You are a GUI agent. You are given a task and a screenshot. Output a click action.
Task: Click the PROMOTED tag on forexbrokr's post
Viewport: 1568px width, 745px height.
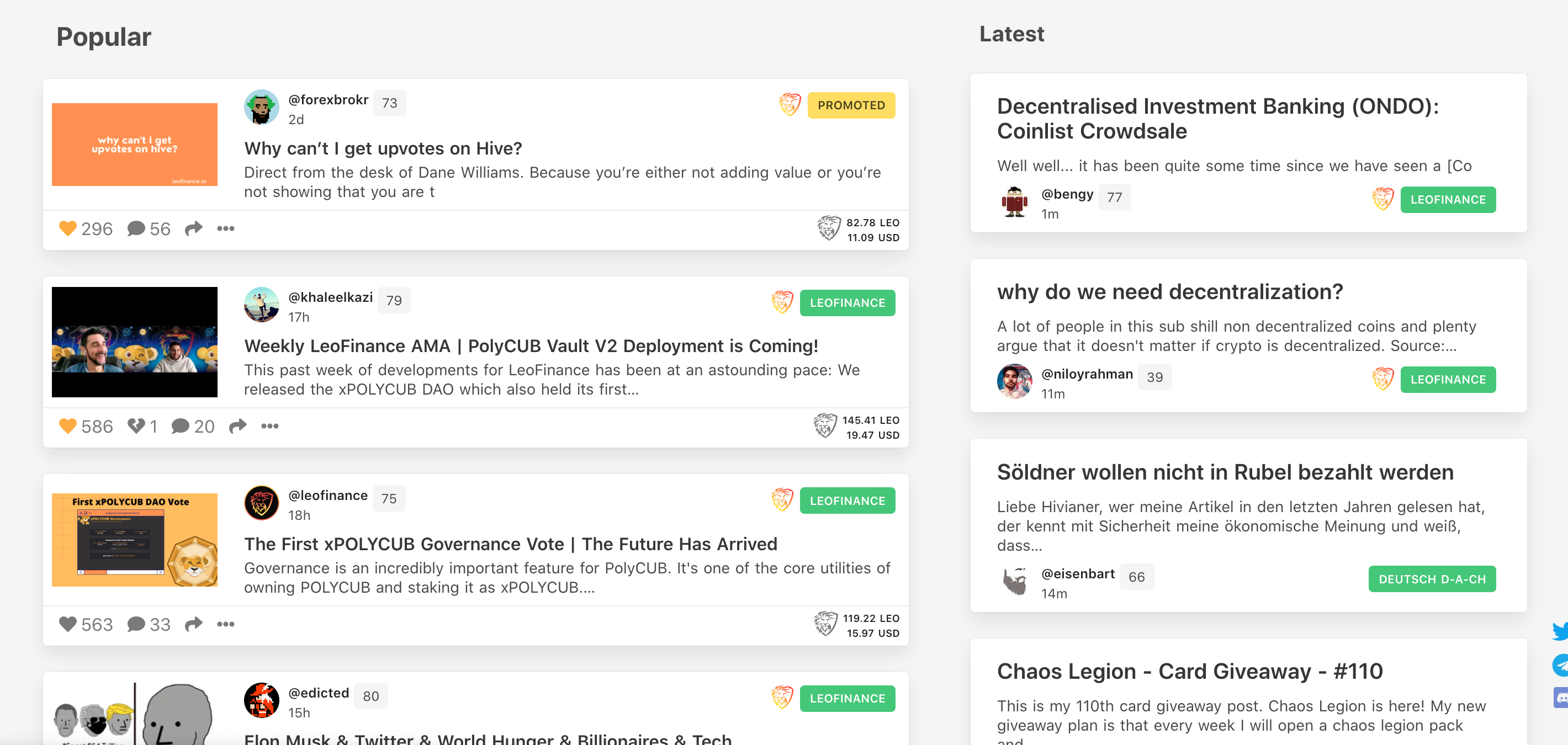point(851,105)
